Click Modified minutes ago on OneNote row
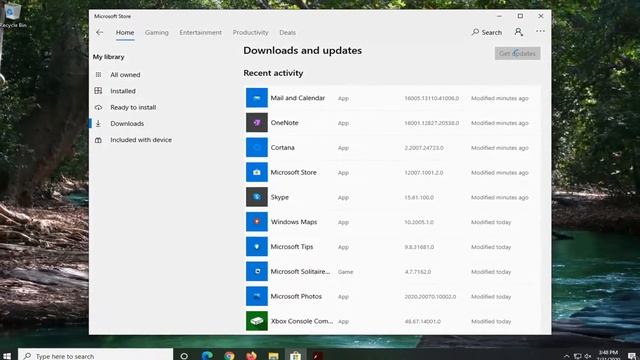 click(500, 123)
